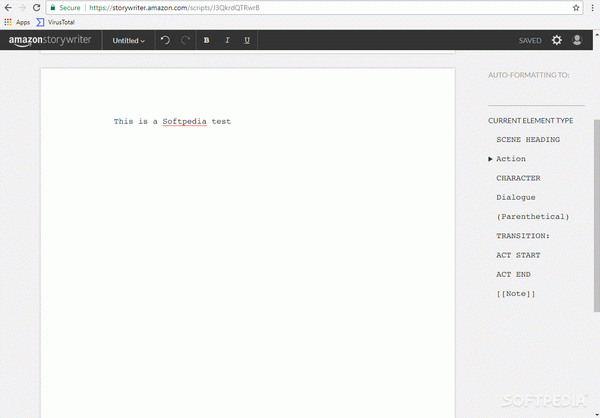Image resolution: width=600 pixels, height=418 pixels.
Task: Undo the last edit
Action: [165, 40]
